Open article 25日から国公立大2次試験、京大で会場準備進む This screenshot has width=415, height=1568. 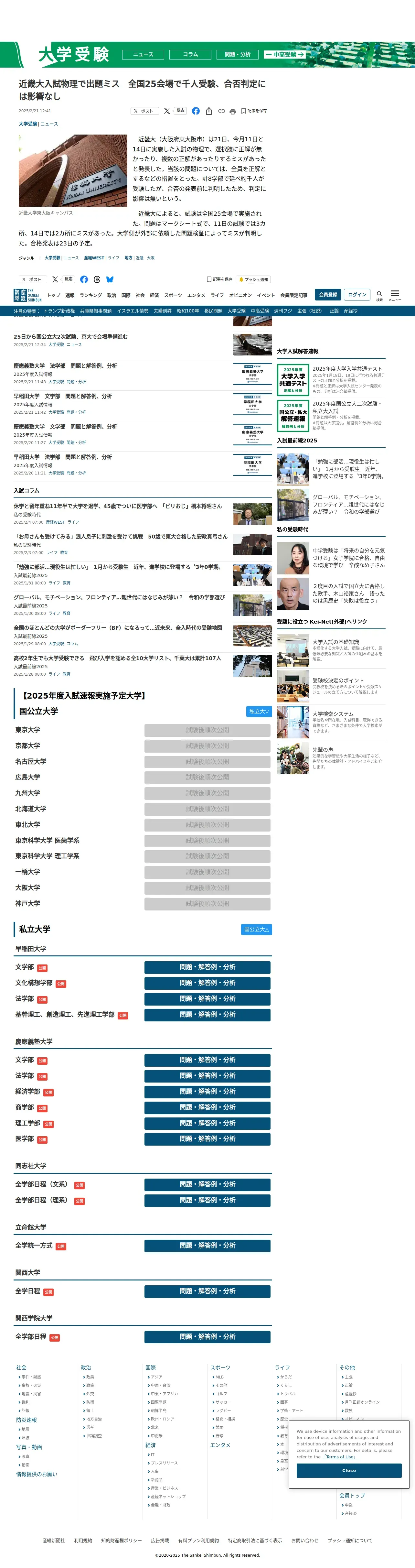(70, 337)
